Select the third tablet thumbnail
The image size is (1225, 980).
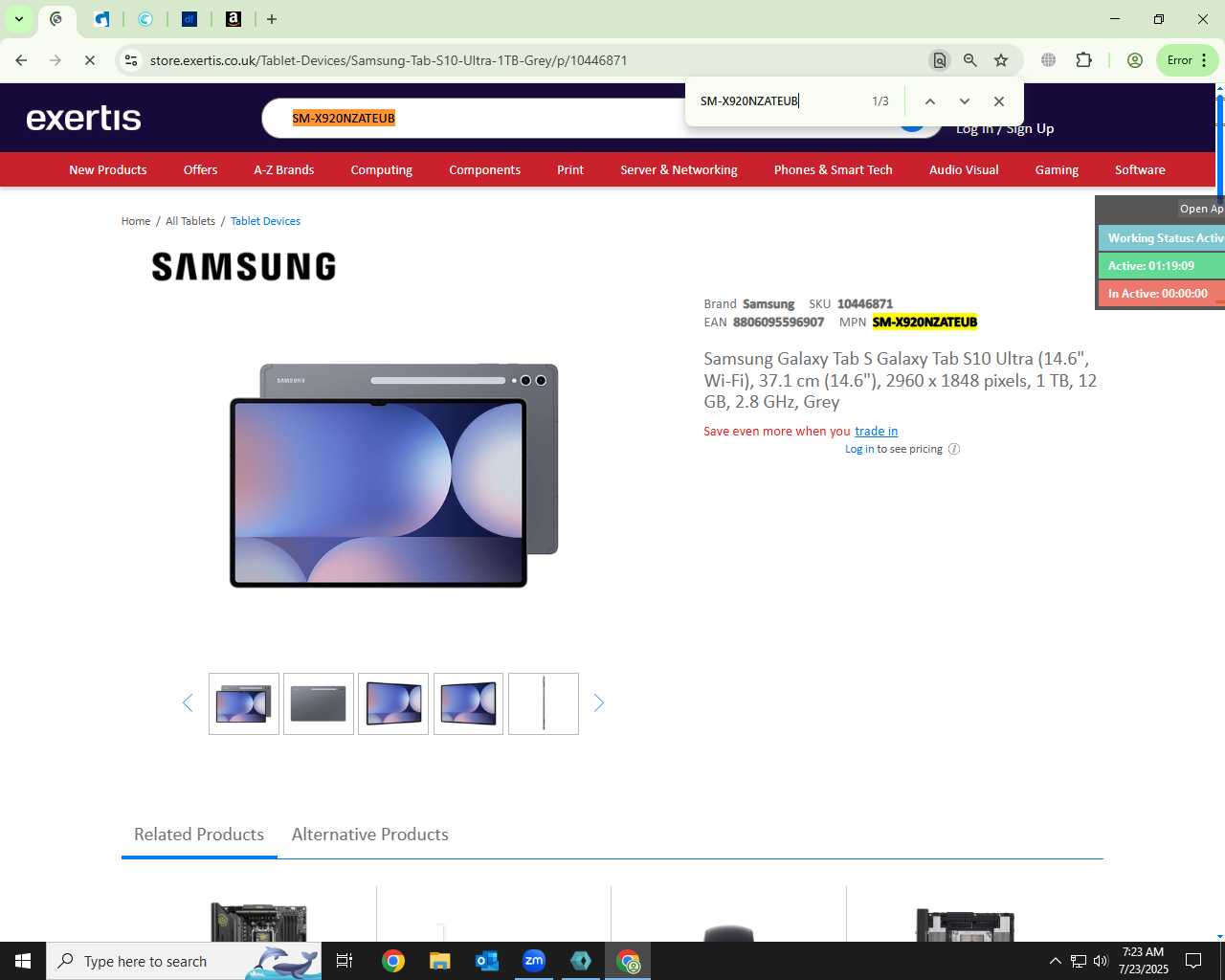pyautogui.click(x=393, y=704)
